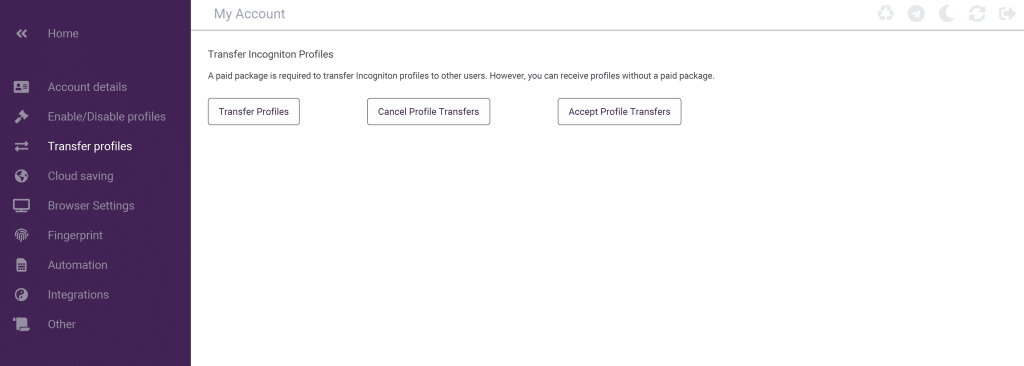Click the Cancel Profile Transfers button

coord(428,112)
